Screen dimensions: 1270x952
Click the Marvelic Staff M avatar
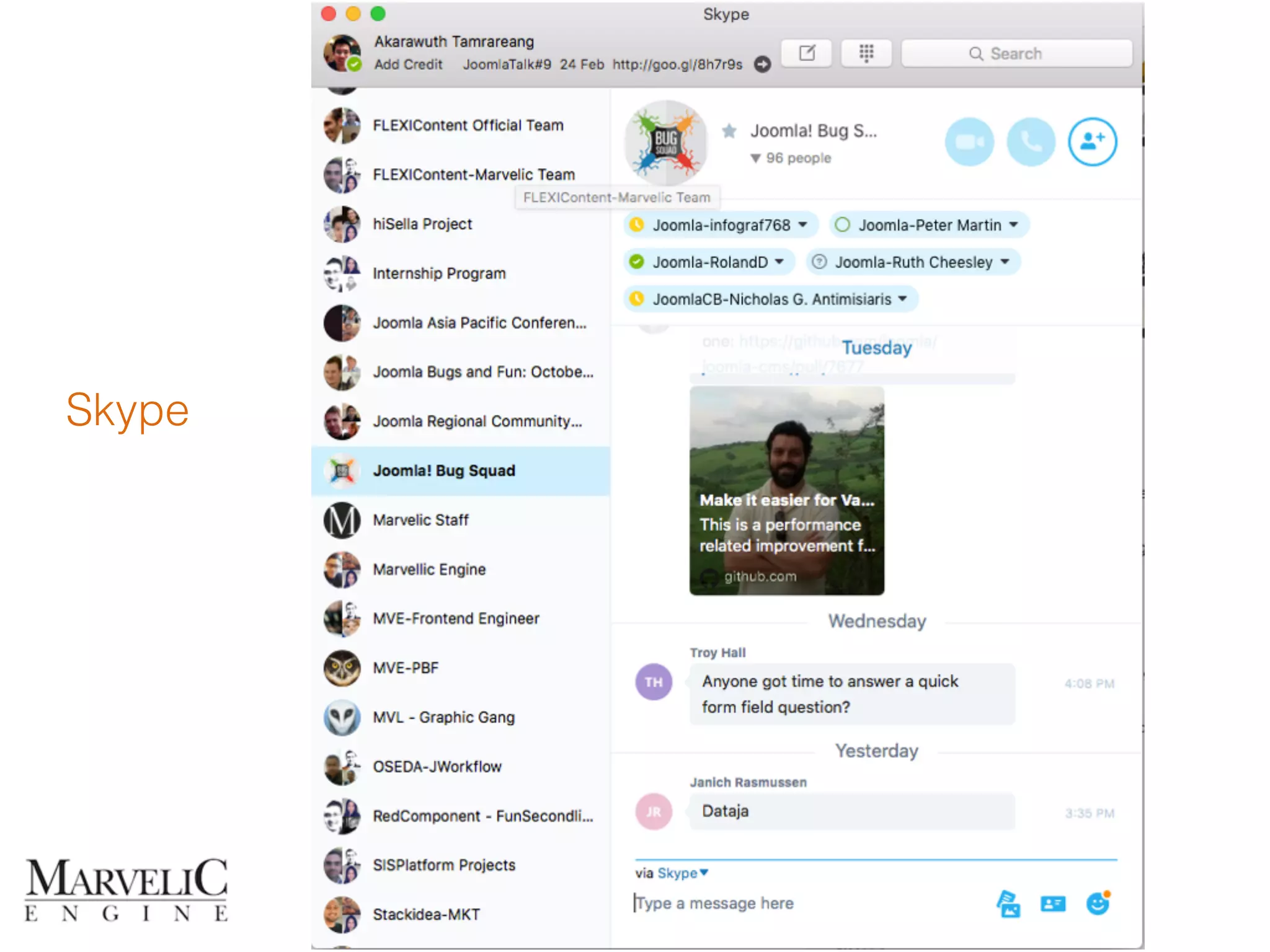(x=342, y=520)
